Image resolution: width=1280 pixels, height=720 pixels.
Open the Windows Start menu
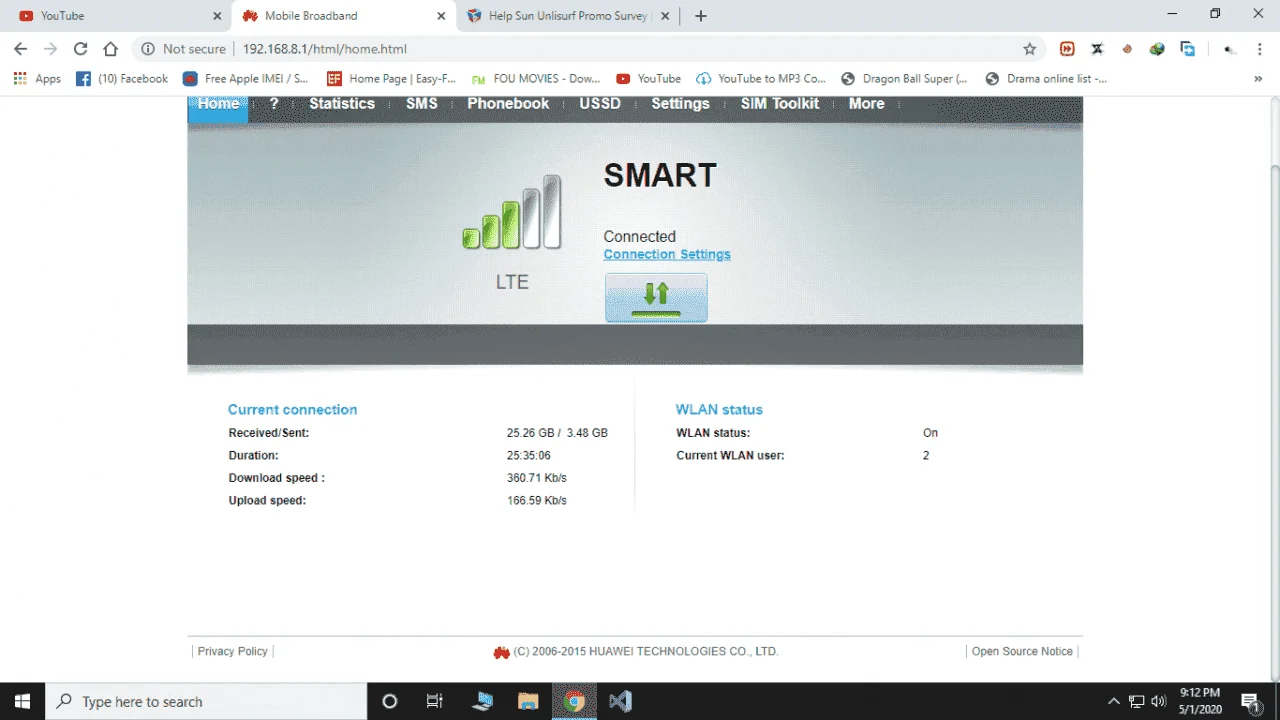(x=22, y=701)
